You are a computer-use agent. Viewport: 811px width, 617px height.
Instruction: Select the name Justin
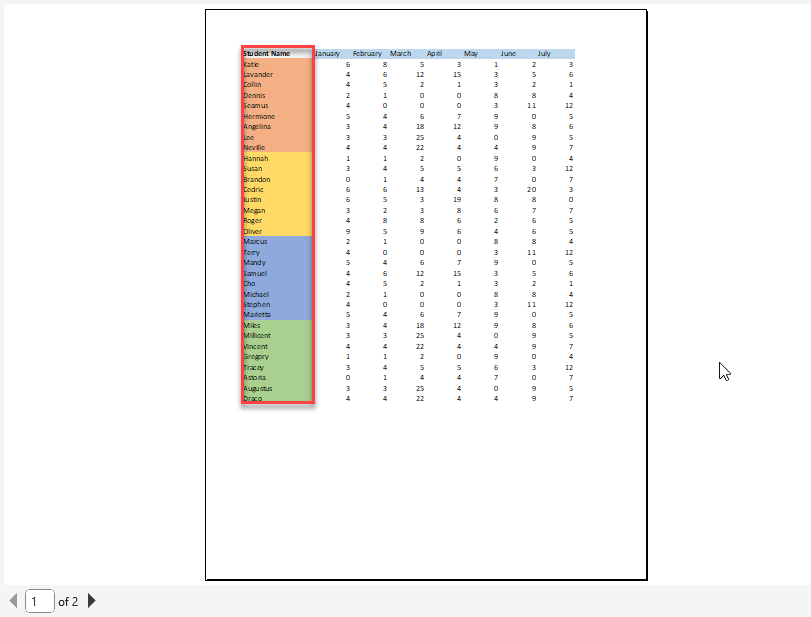[252, 200]
